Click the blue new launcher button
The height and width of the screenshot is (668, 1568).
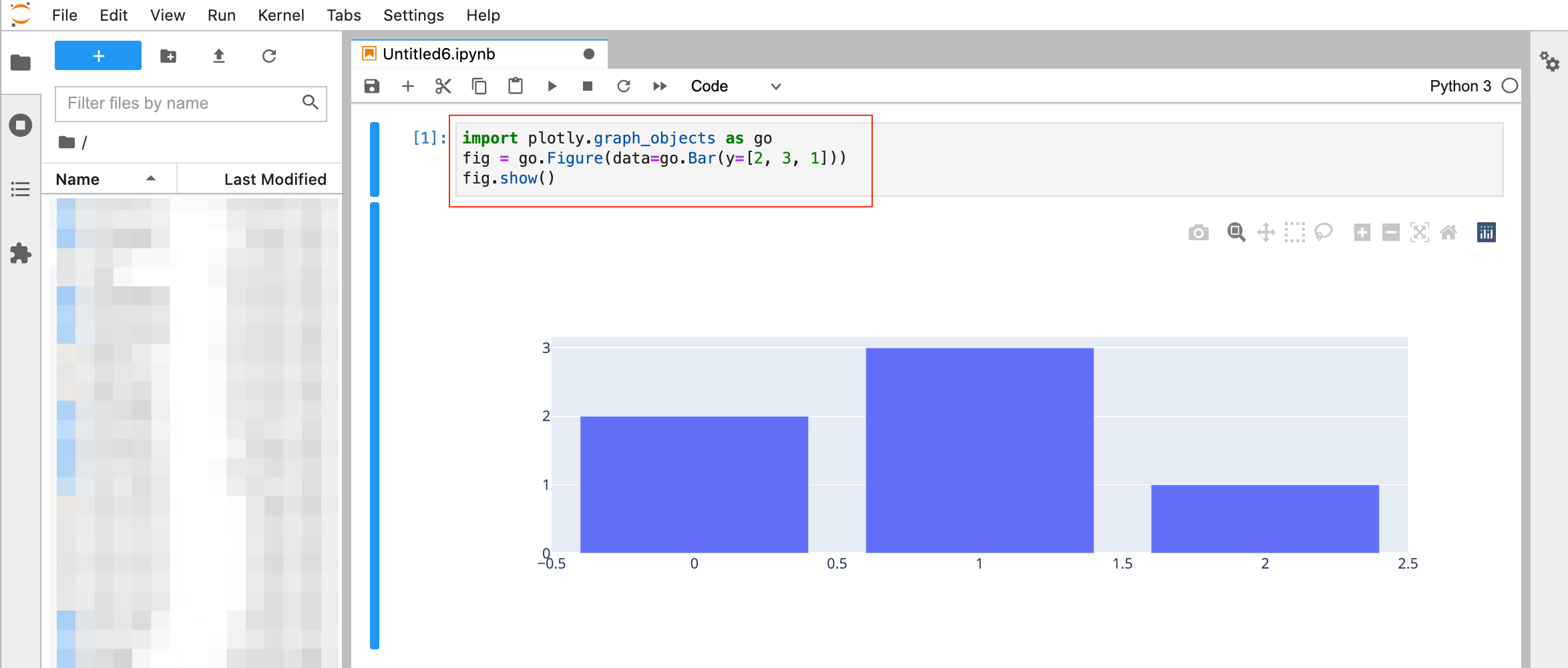pos(97,55)
